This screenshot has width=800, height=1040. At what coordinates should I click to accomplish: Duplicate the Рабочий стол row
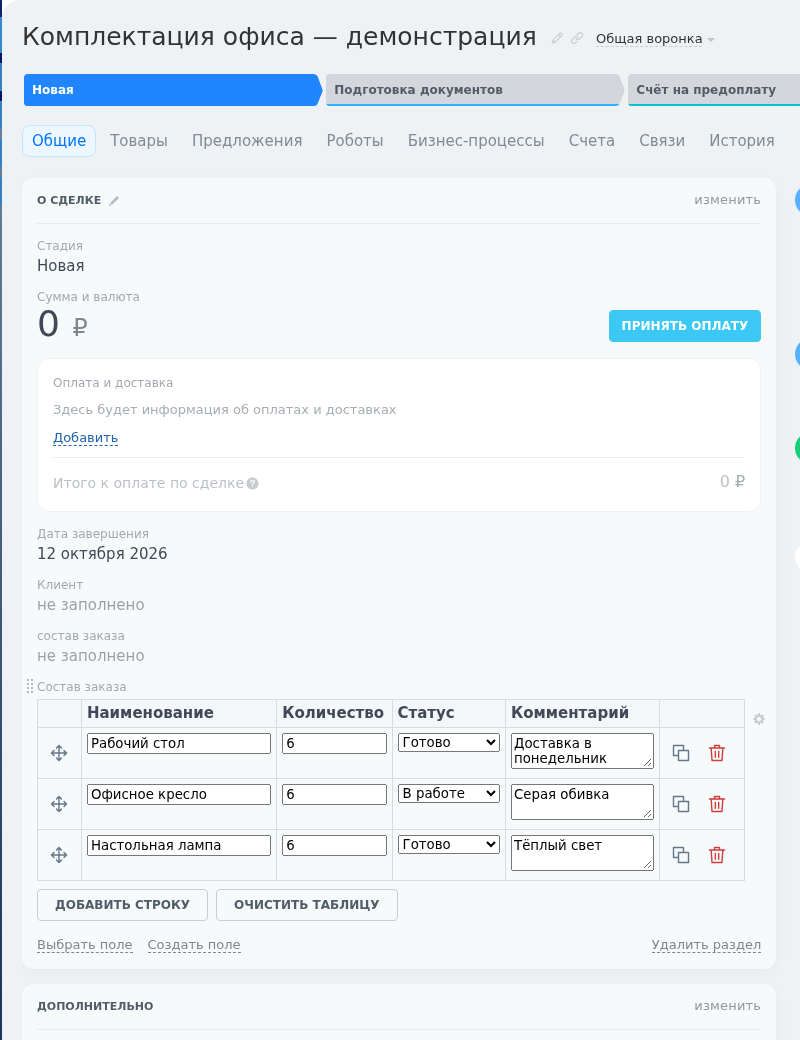click(681, 753)
